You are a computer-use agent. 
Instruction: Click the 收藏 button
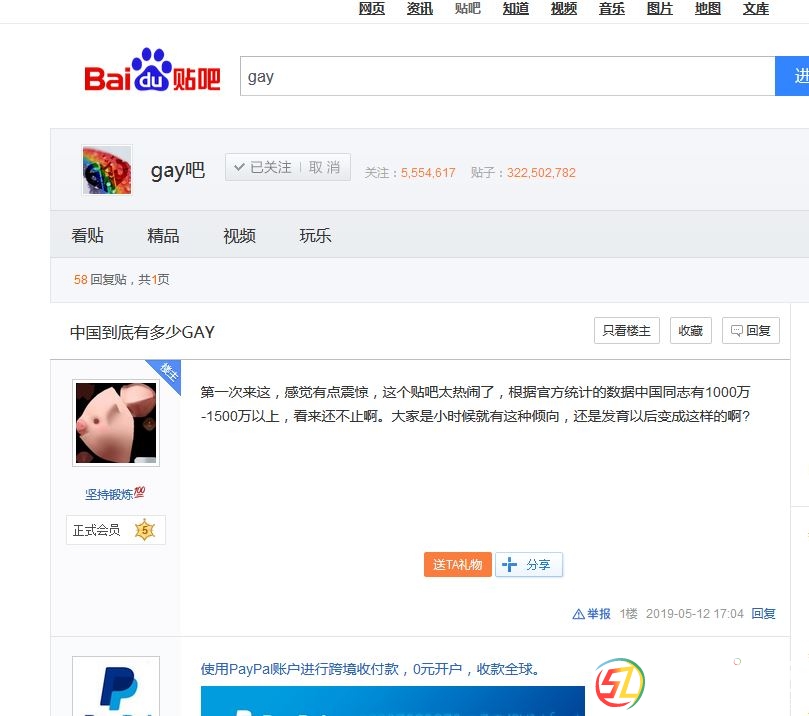coord(691,331)
